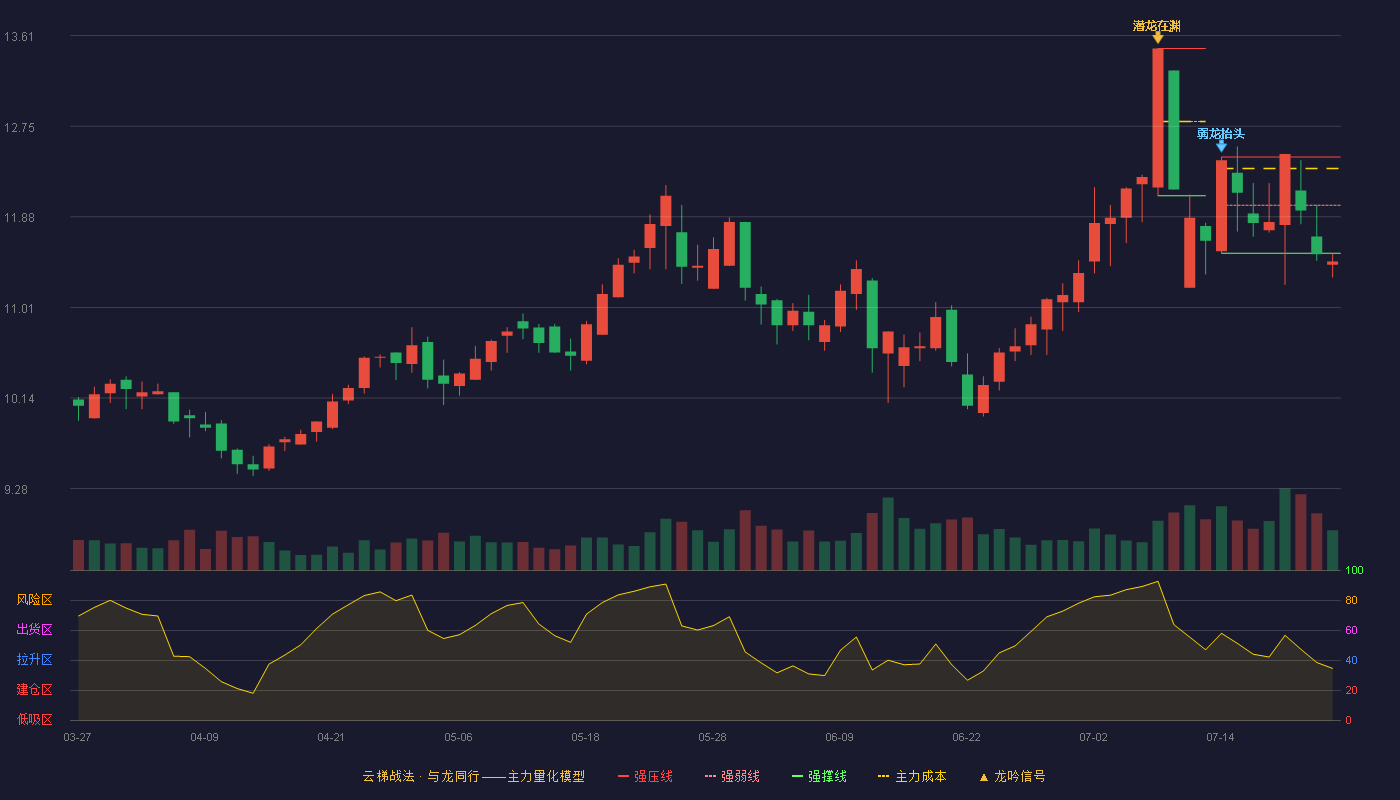Toggle the 主力成本 series label

tap(920, 776)
